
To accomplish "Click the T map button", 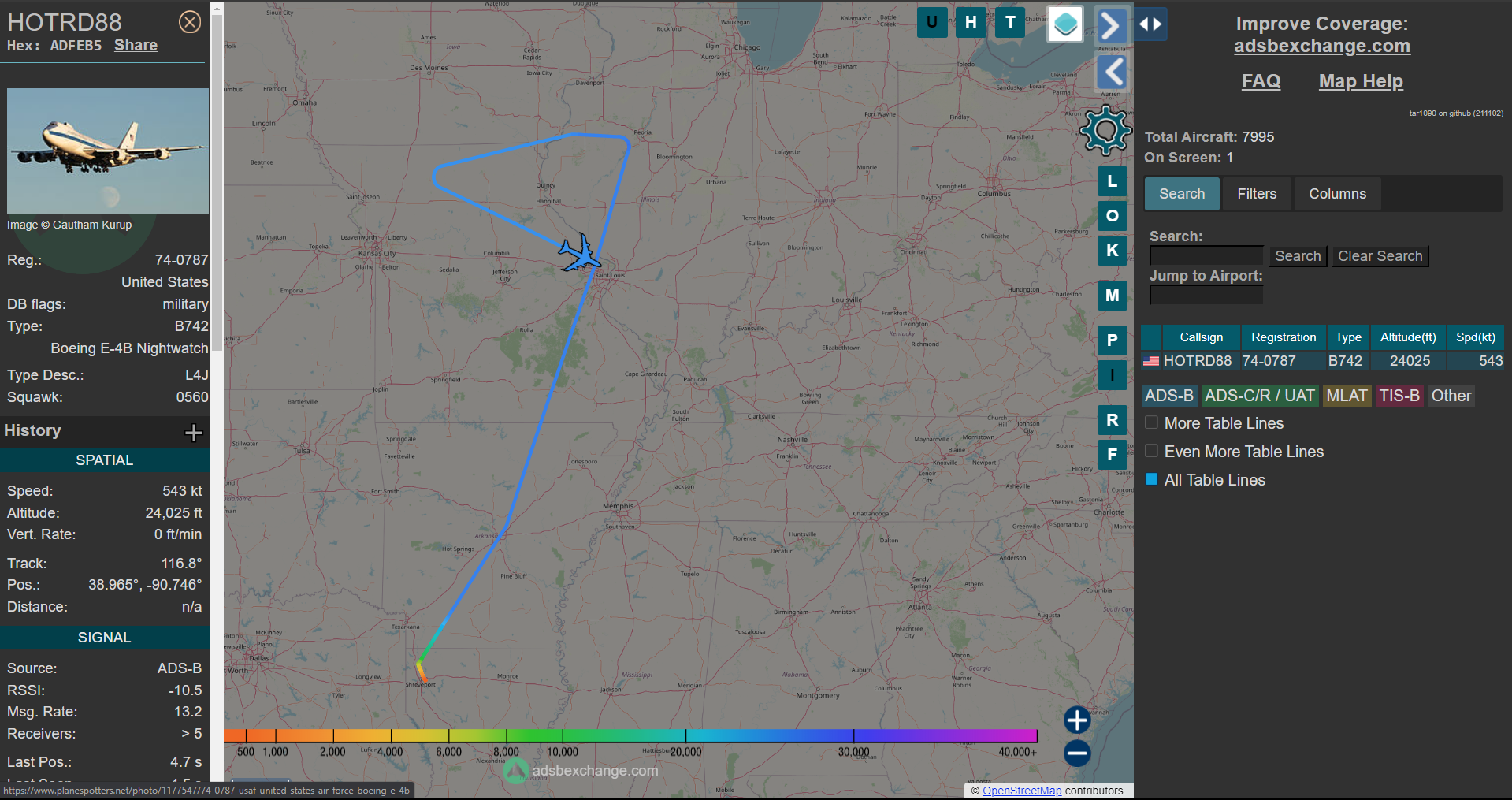I will point(1010,22).
